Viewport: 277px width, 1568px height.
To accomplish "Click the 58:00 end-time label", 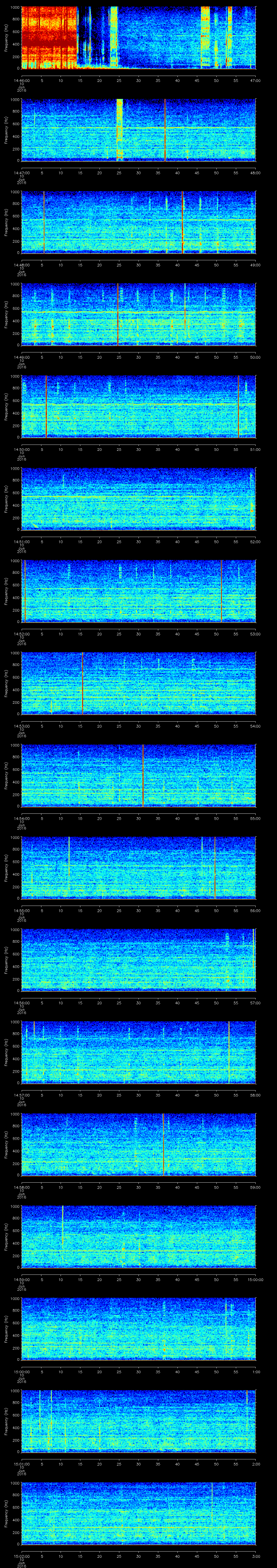I will [255, 1095].
